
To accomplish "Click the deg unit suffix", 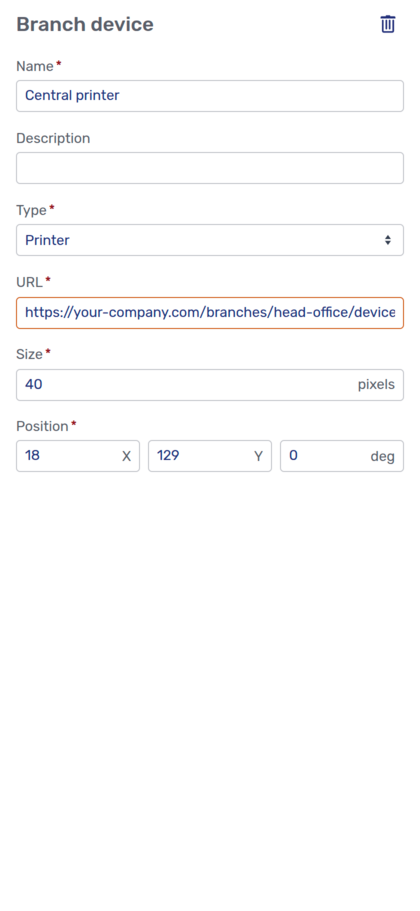I will (x=383, y=457).
